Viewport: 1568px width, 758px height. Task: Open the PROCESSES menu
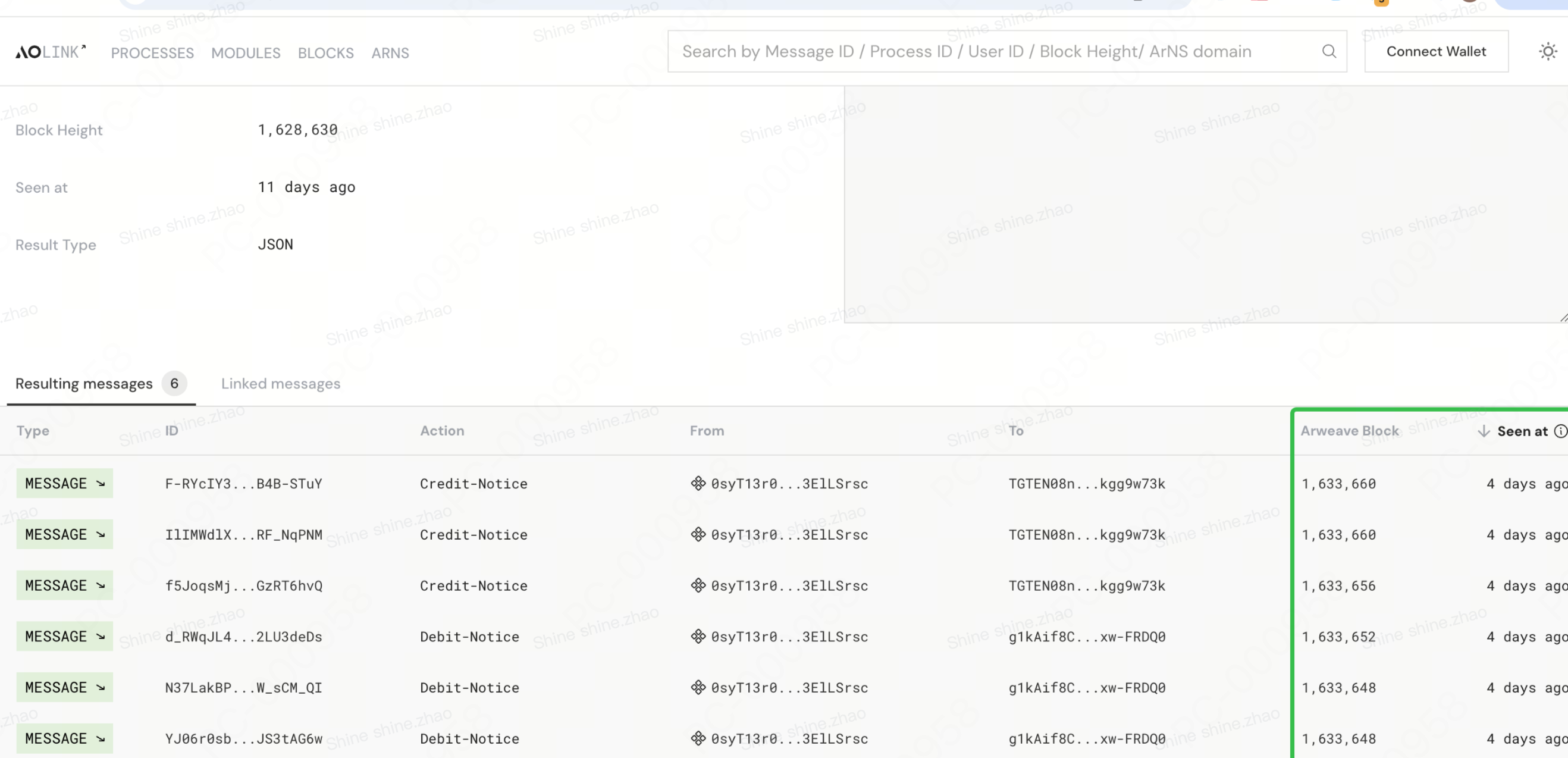tap(152, 53)
